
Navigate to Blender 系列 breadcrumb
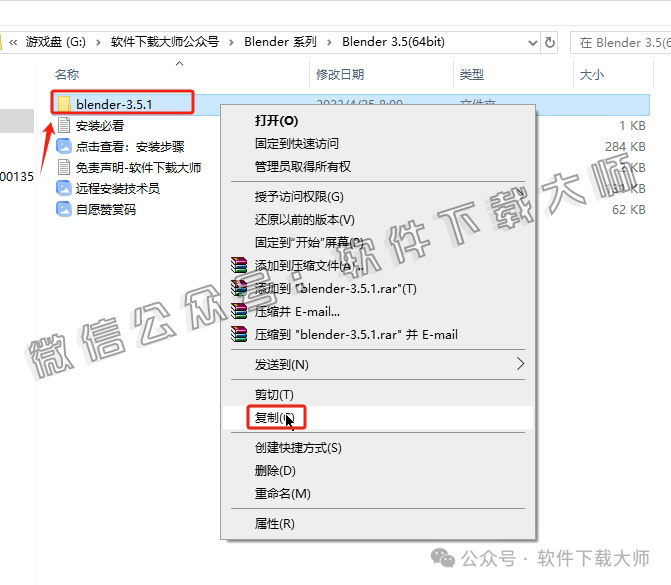[280, 42]
